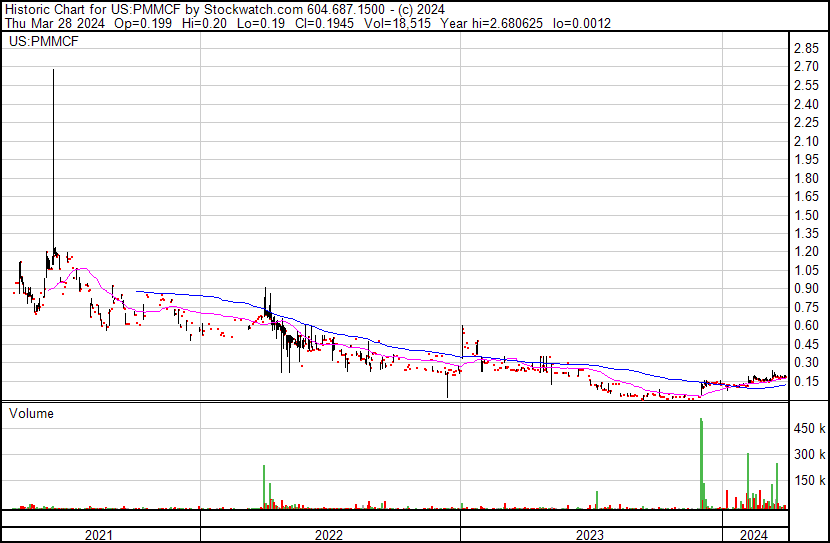Click the 150 k volume axis label
The image size is (830, 543).
[809, 480]
